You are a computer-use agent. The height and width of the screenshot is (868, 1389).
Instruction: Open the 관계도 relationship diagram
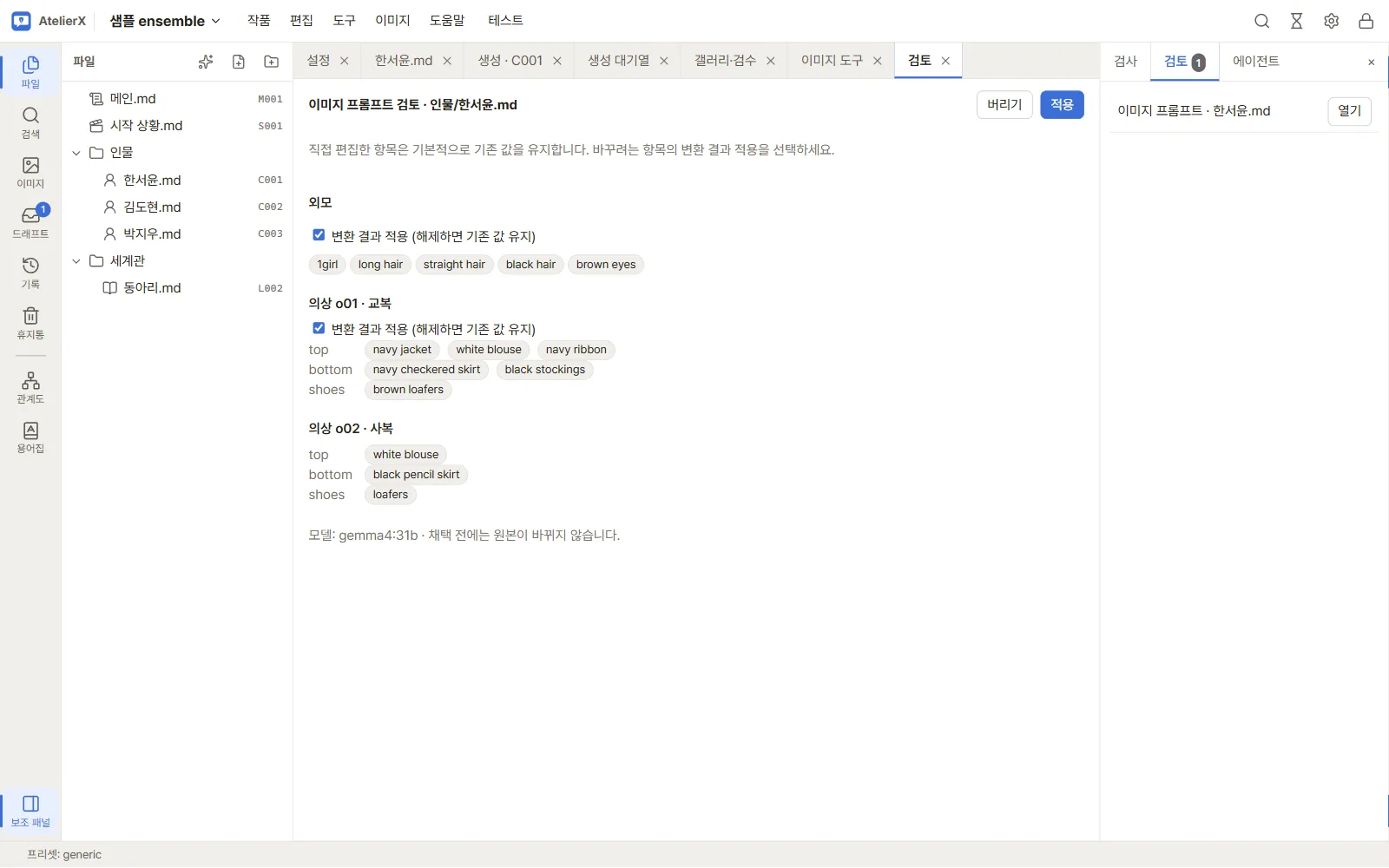point(30,388)
